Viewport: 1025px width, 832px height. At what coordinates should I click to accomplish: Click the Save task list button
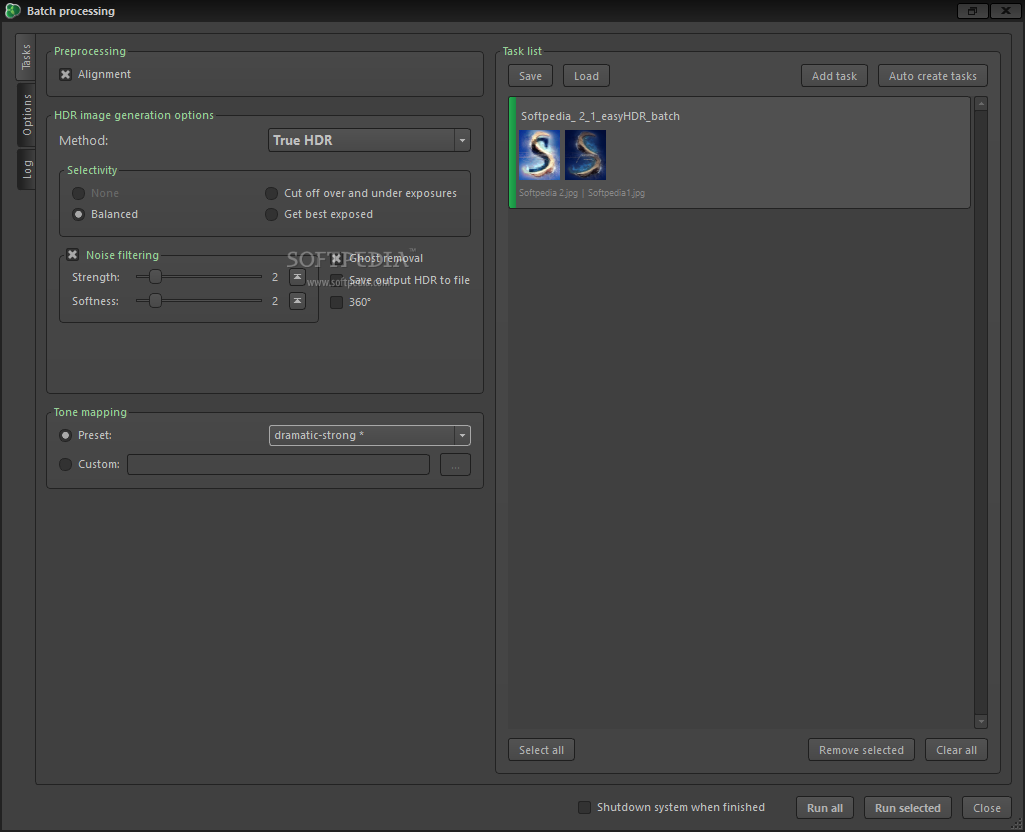tap(530, 76)
